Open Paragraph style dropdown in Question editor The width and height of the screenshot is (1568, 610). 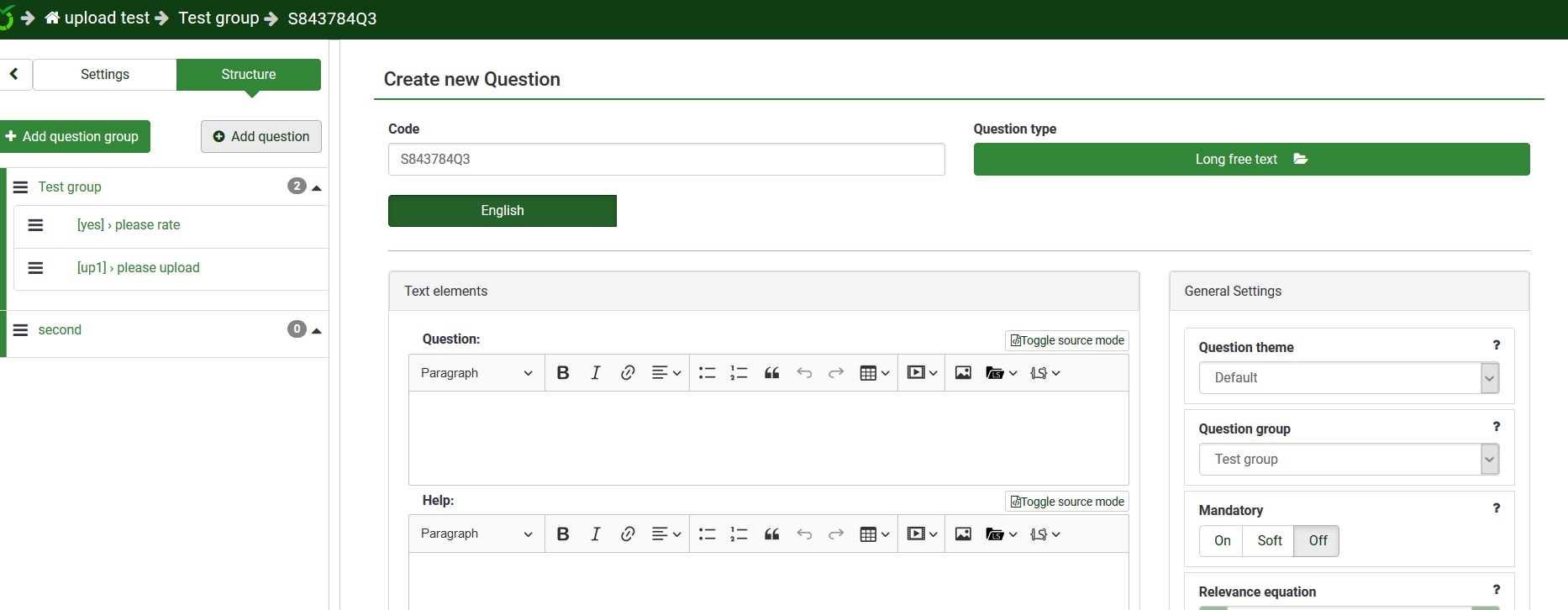(x=476, y=373)
